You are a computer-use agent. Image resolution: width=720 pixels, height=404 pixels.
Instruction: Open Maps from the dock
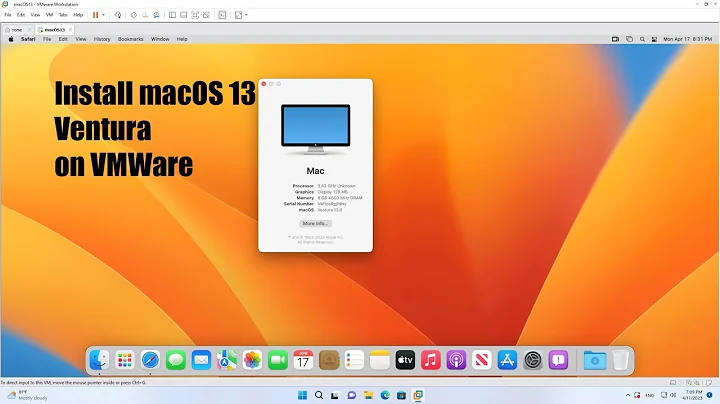227,360
